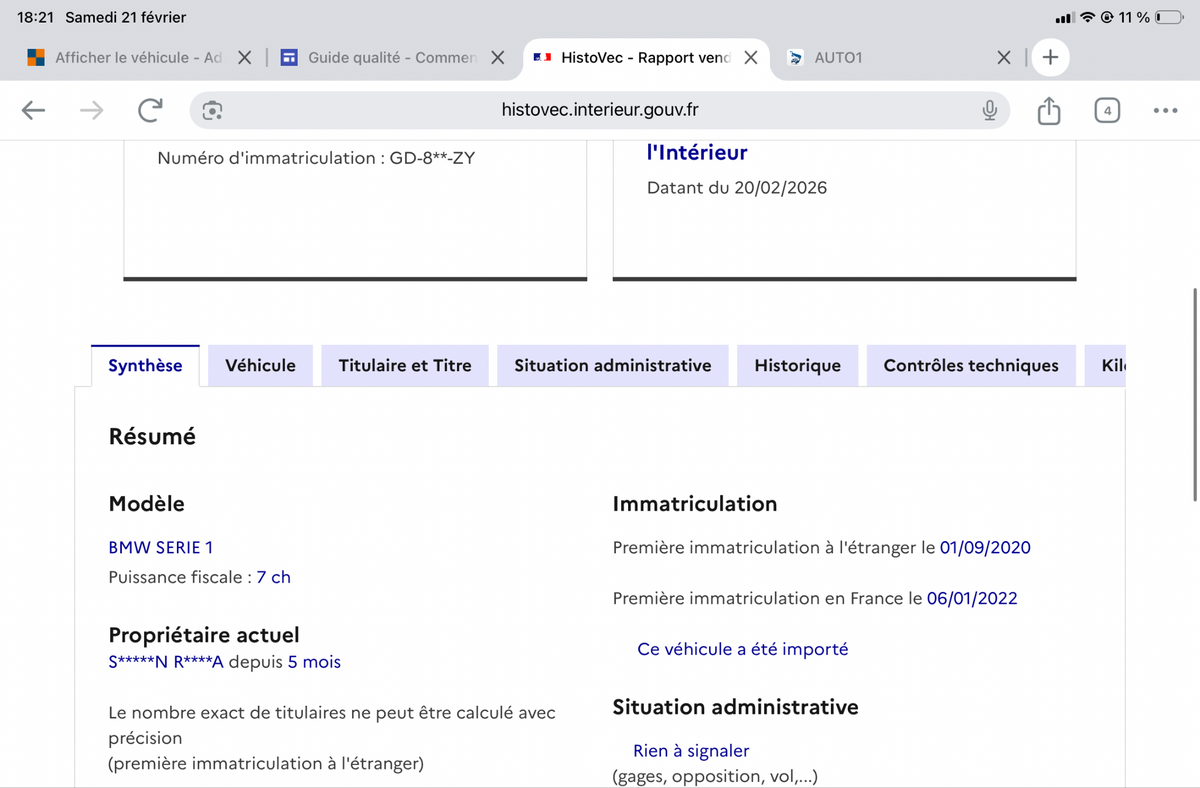Tap the histovec.interieur.gouv.fr address field
This screenshot has width=1200, height=788.
(x=600, y=111)
